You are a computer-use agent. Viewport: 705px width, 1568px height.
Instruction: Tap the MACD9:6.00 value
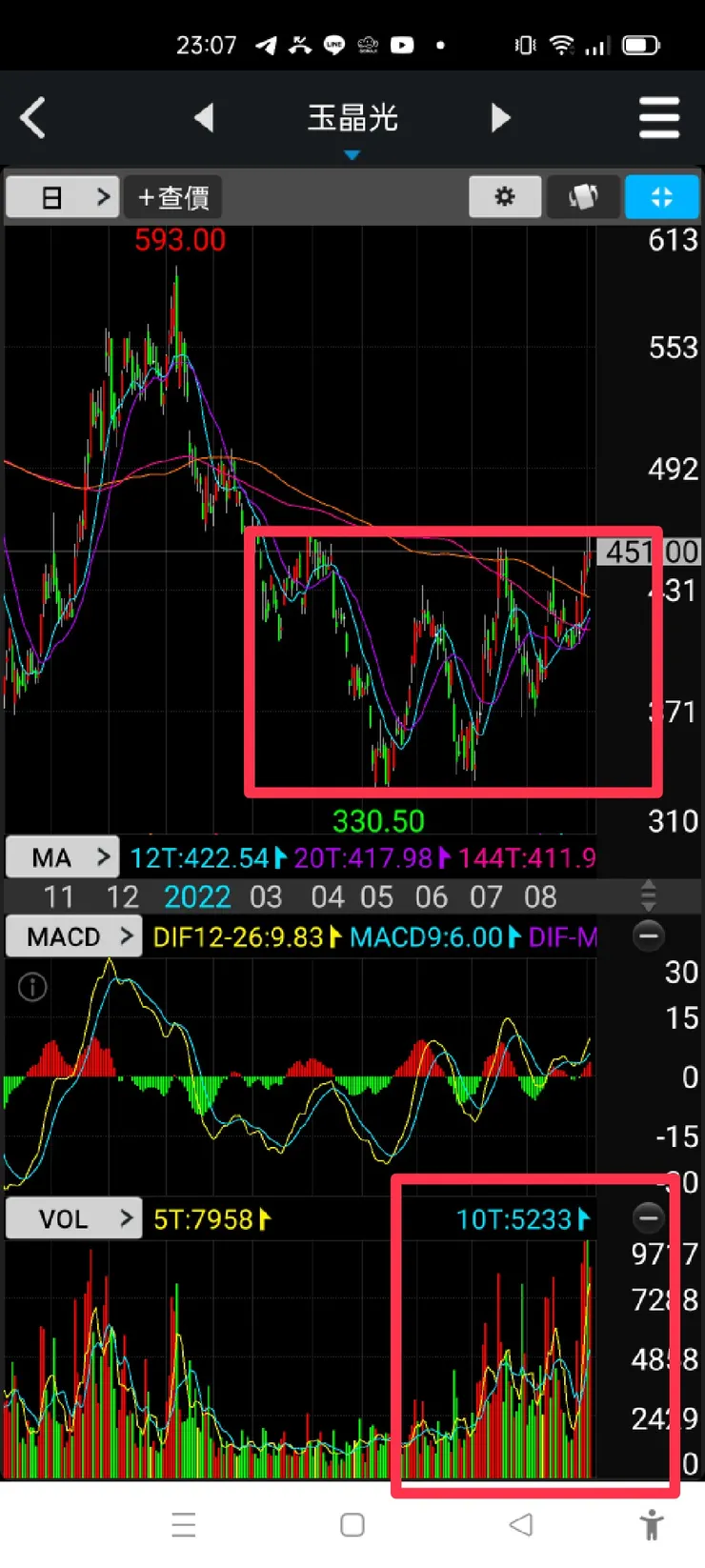pos(426,937)
